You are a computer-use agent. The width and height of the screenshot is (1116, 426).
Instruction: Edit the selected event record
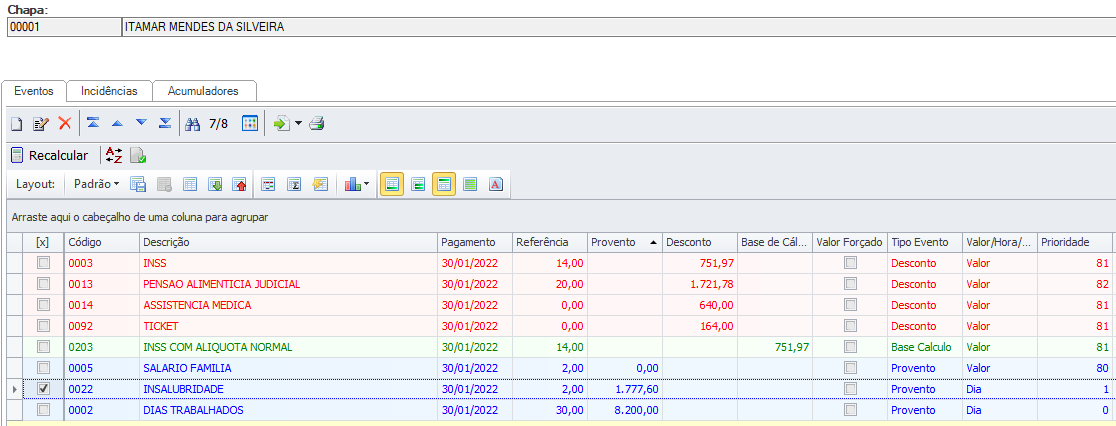(41, 124)
